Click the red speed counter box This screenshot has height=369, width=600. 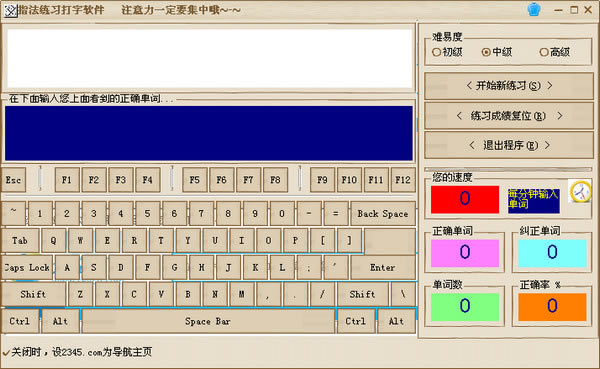pos(465,199)
